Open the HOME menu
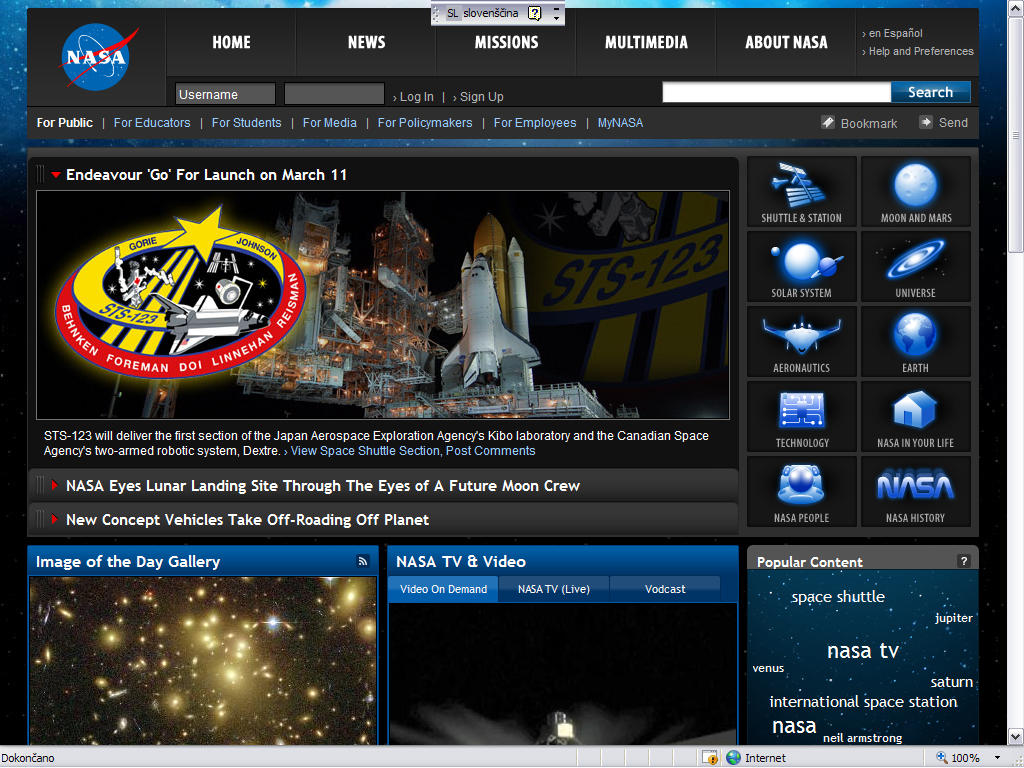Screen dimensions: 1024x768 [x=231, y=42]
